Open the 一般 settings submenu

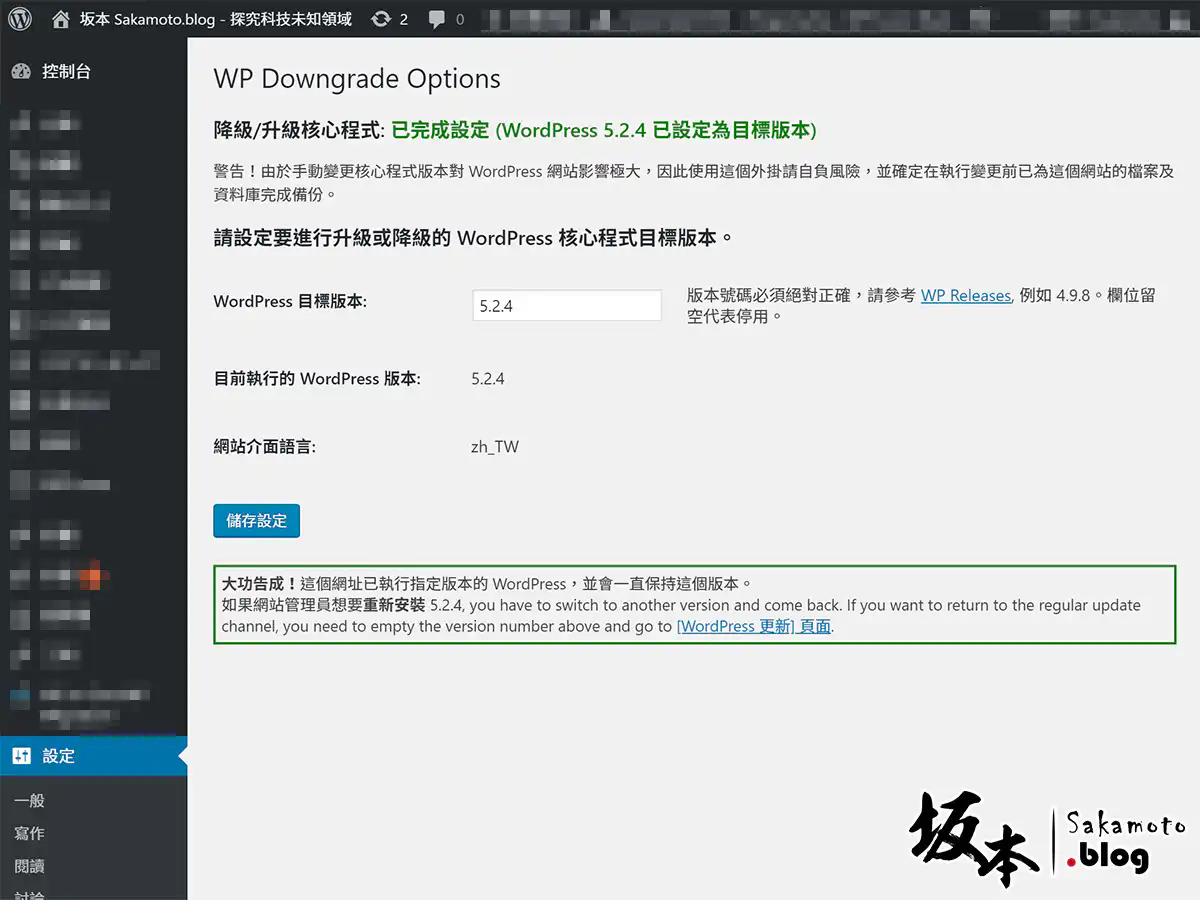[30, 800]
